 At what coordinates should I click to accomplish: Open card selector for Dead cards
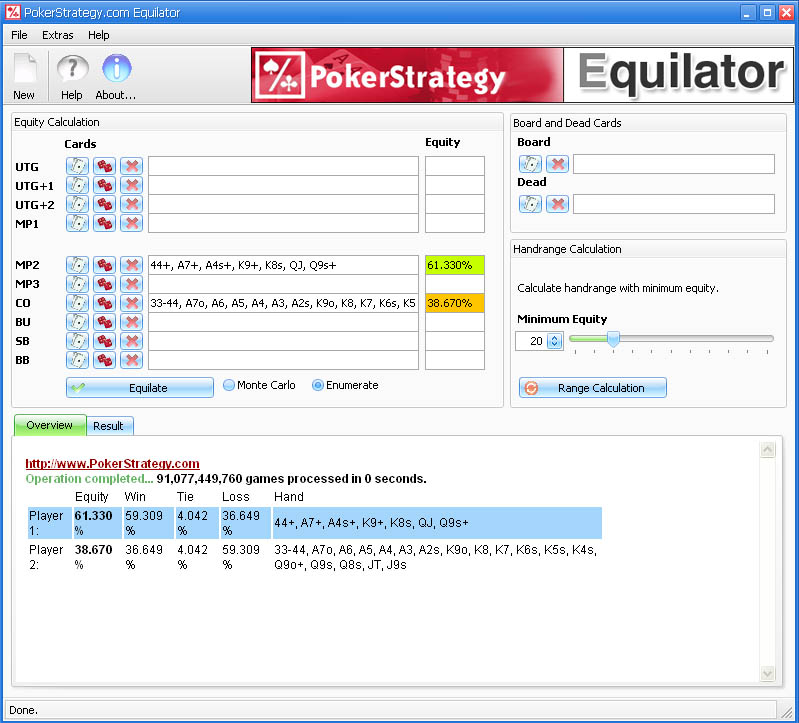(x=530, y=204)
